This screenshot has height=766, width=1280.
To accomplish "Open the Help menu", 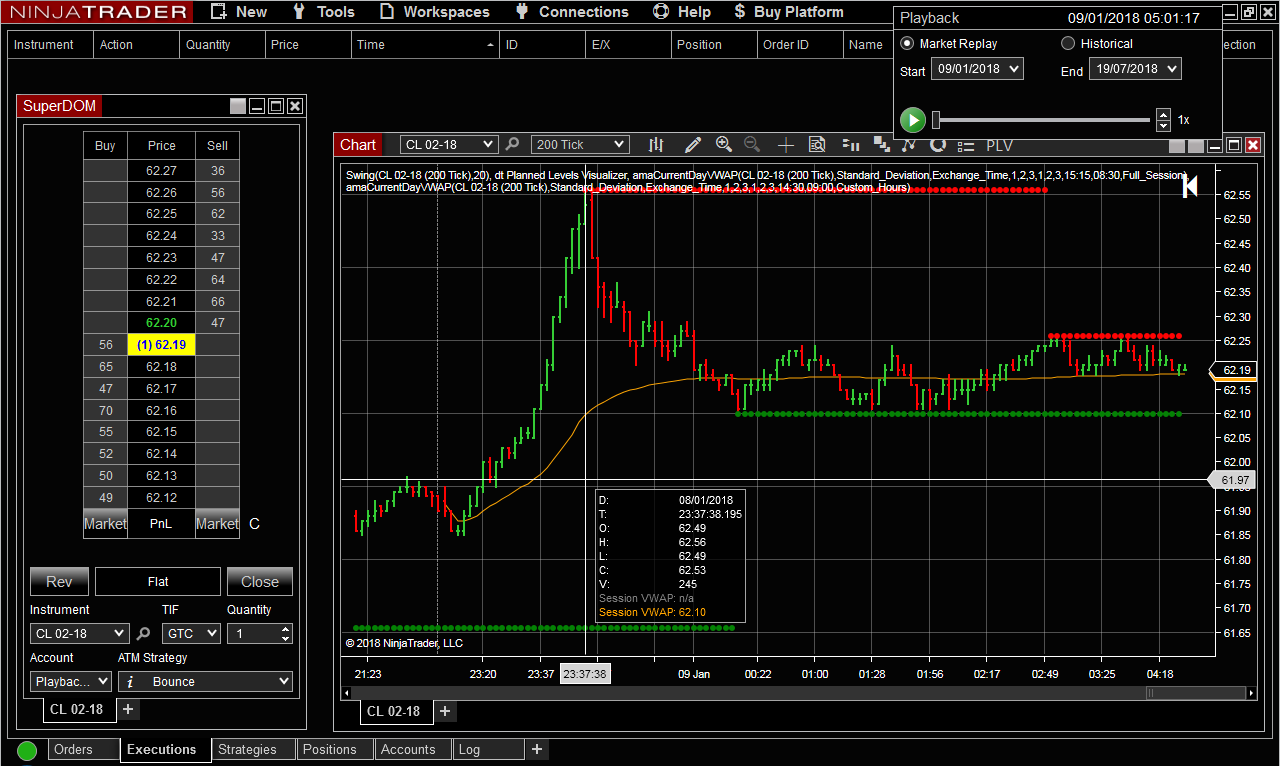I will [x=681, y=12].
